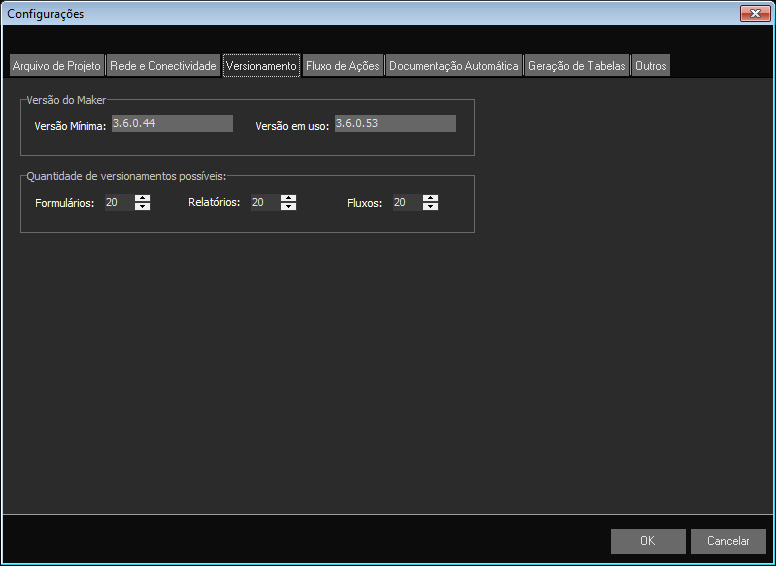Raise Fluxos count with up arrow
The width and height of the screenshot is (776, 566).
pos(431,198)
